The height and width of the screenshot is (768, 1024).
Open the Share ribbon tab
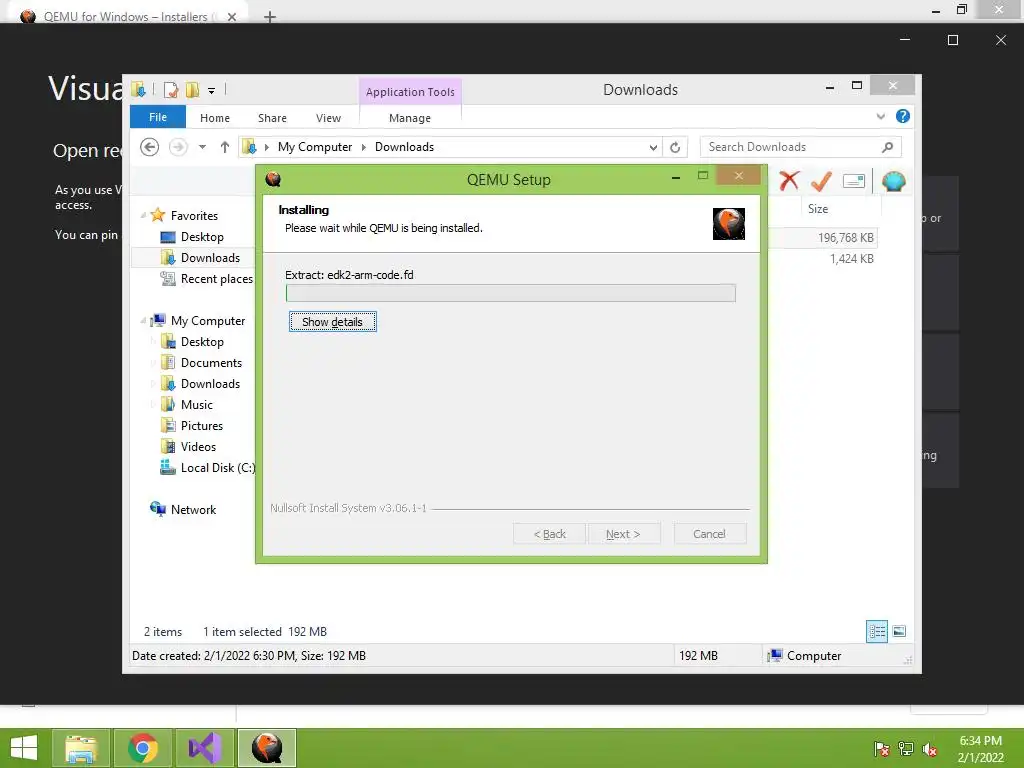[x=272, y=118]
